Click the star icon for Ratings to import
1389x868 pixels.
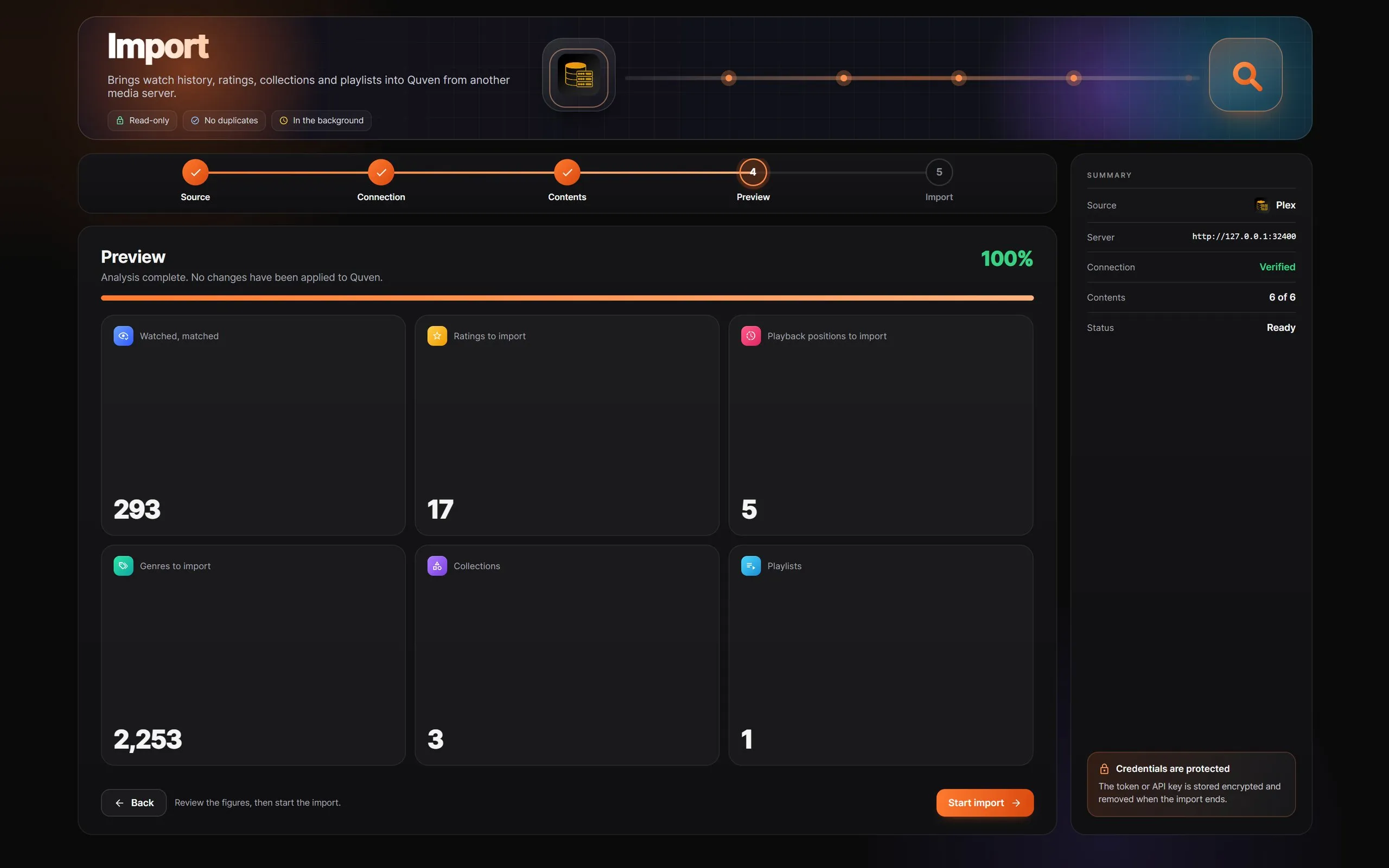(x=437, y=336)
